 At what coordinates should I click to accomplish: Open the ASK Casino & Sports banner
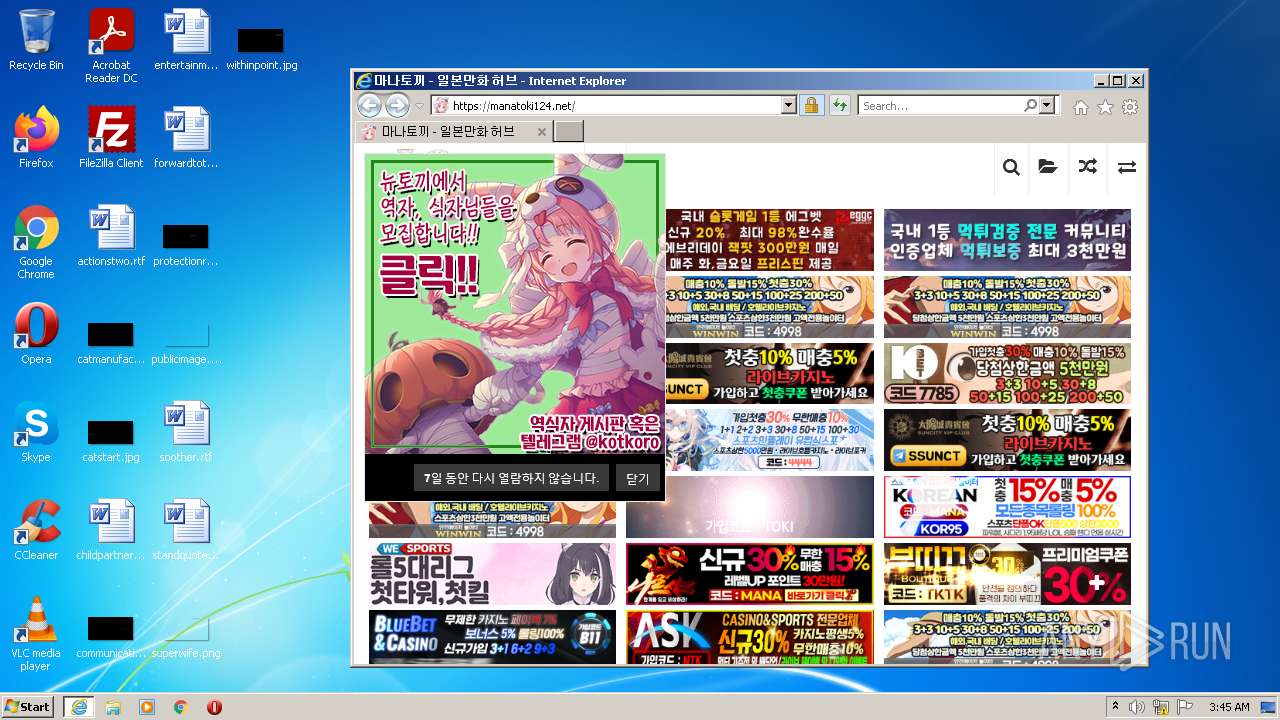pos(749,637)
